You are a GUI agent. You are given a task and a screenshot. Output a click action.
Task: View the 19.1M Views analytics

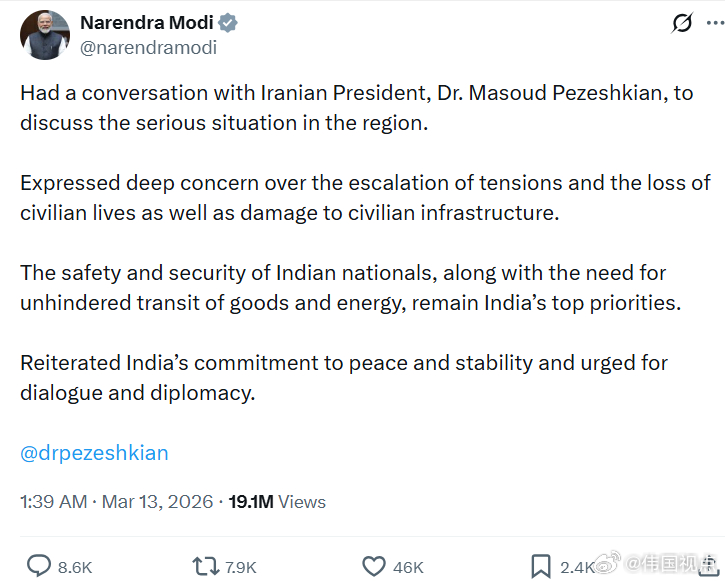pyautogui.click(x=277, y=501)
